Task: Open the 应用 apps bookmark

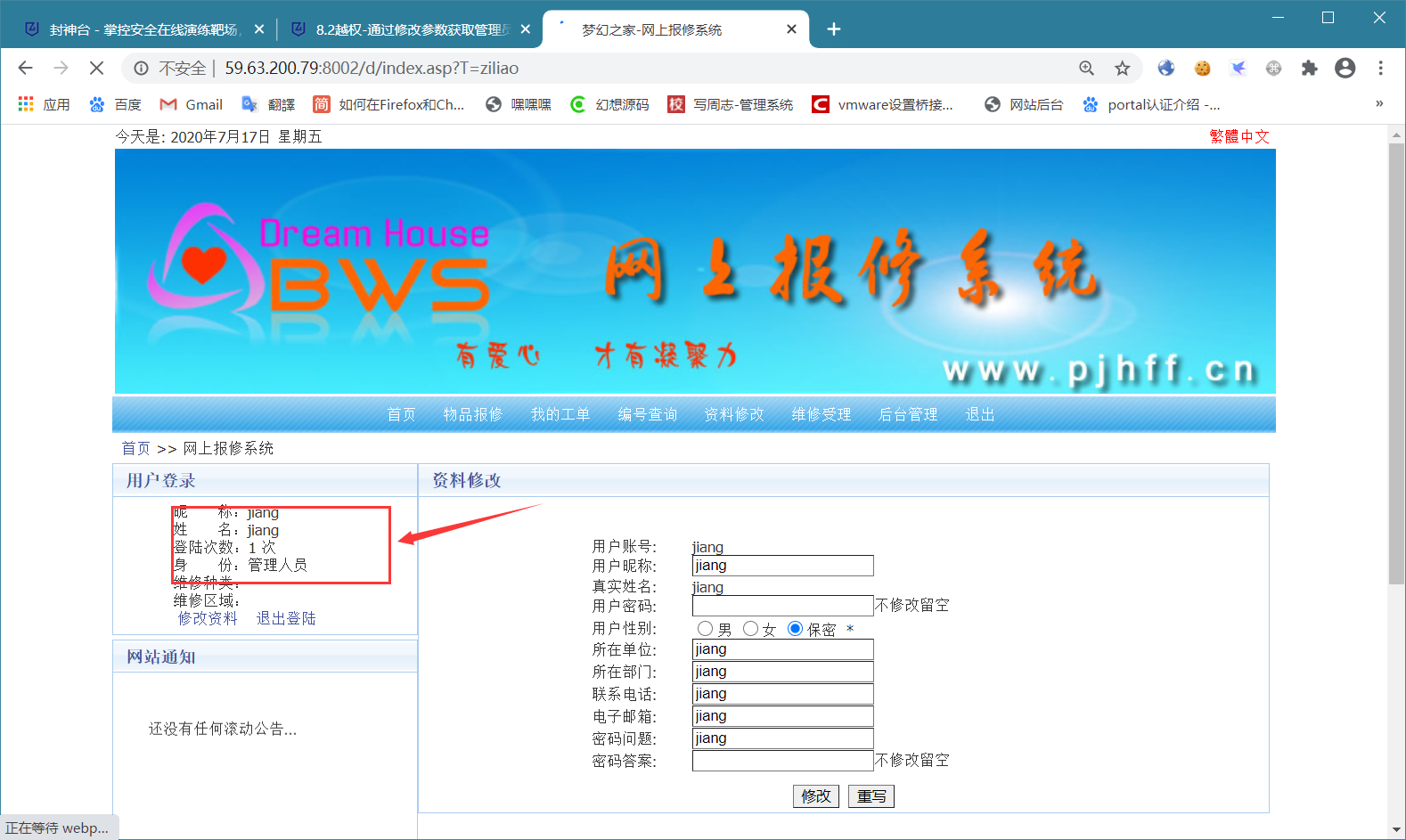Action: tap(44, 104)
